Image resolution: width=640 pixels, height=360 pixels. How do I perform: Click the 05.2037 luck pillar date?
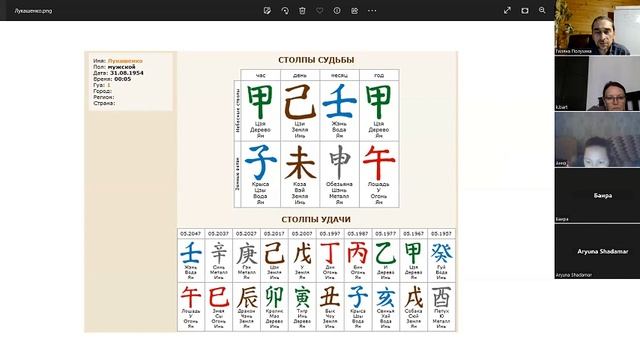pyautogui.click(x=218, y=234)
